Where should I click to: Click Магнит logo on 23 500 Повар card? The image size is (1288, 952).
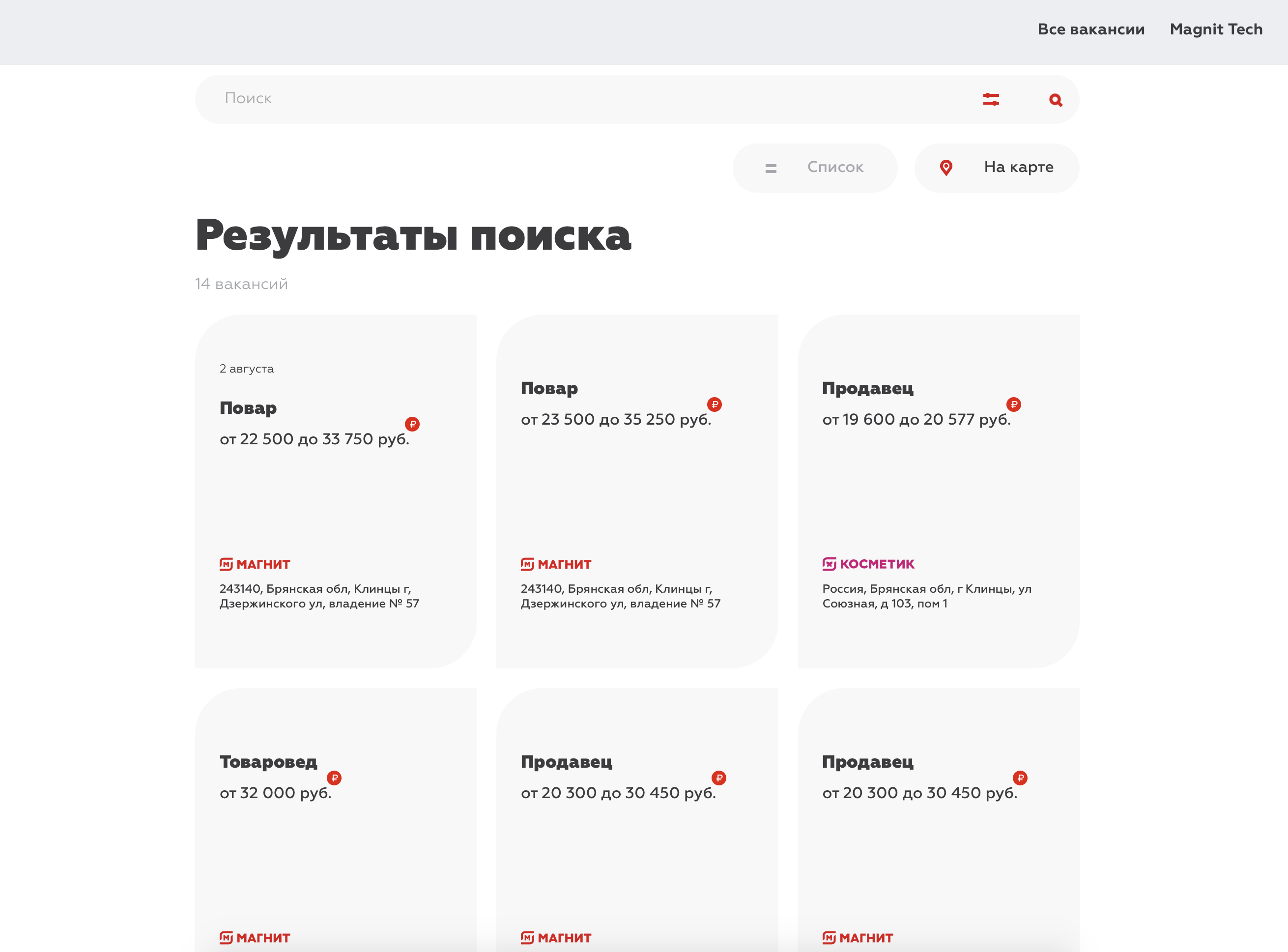pos(556,564)
